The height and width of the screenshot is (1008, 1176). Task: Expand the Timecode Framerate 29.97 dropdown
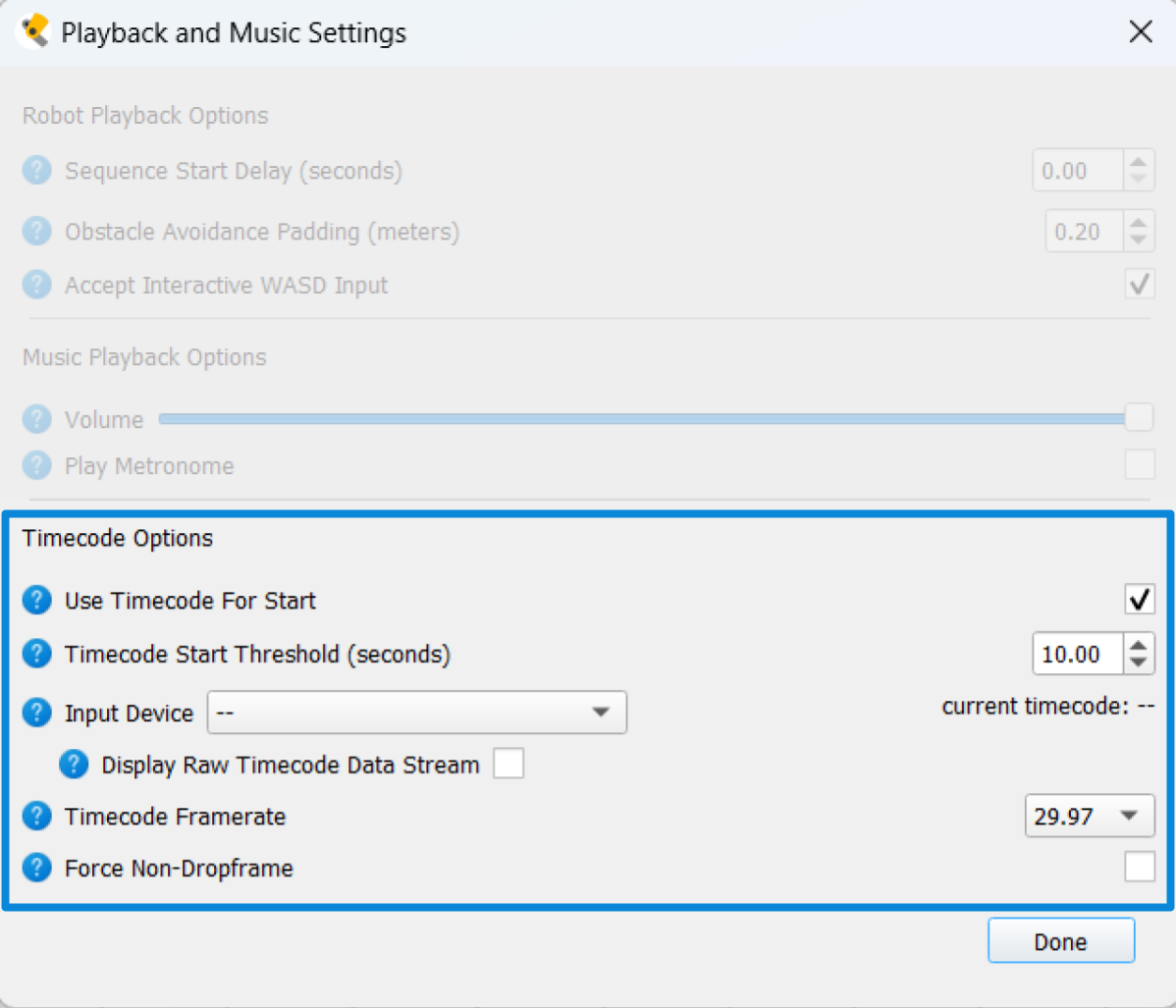point(1089,816)
